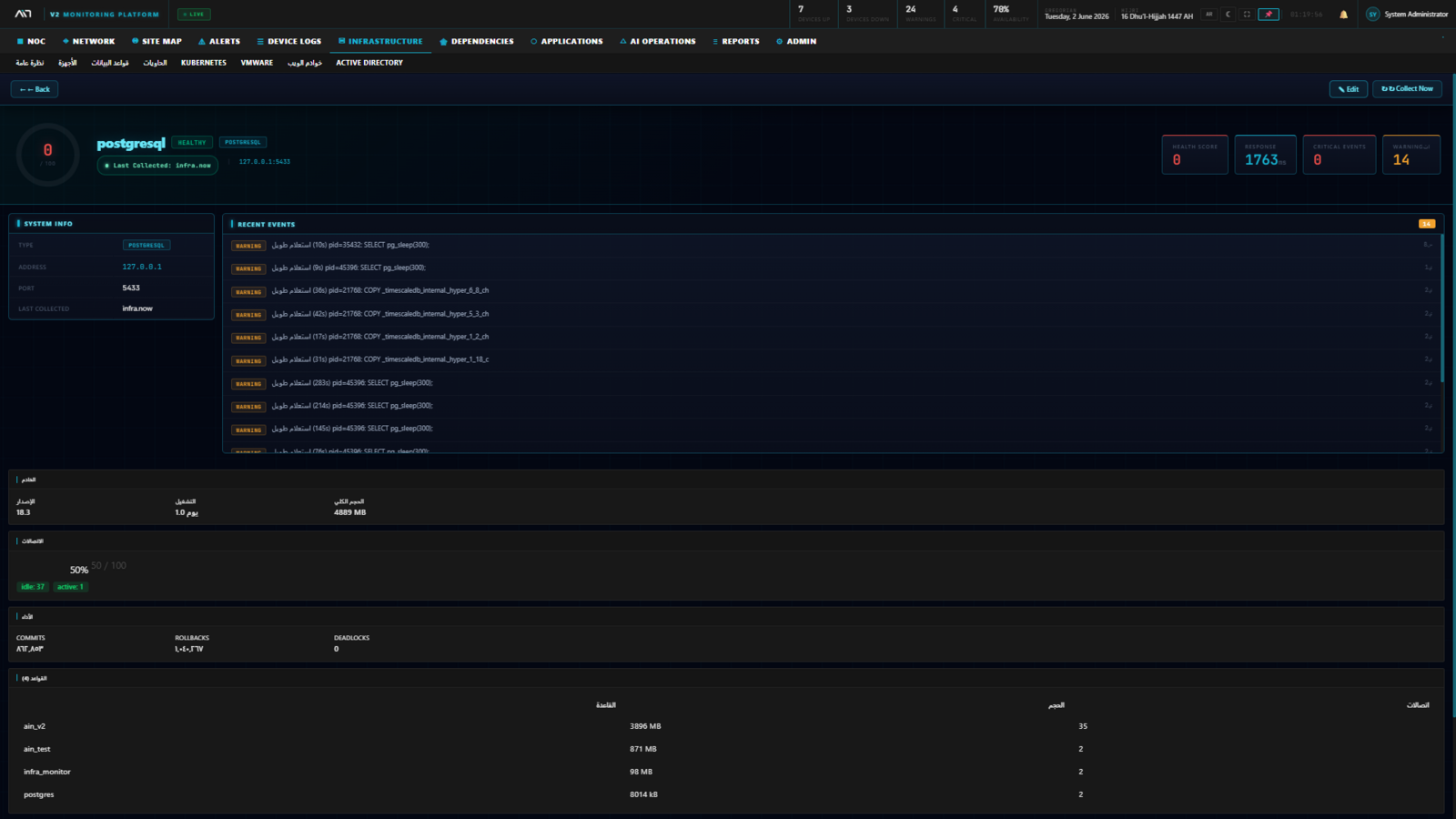Switch to the Kubernetes tab

tap(204, 63)
